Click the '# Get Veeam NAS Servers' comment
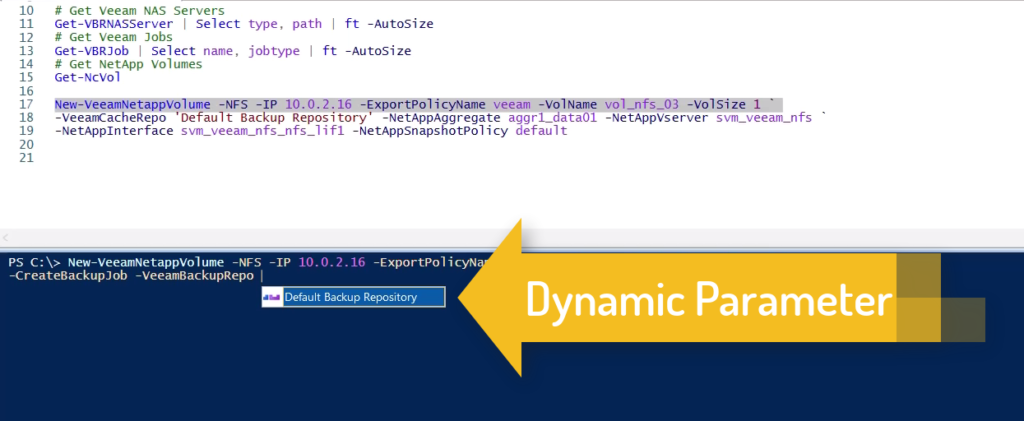The width and height of the screenshot is (1024, 421). (x=139, y=10)
